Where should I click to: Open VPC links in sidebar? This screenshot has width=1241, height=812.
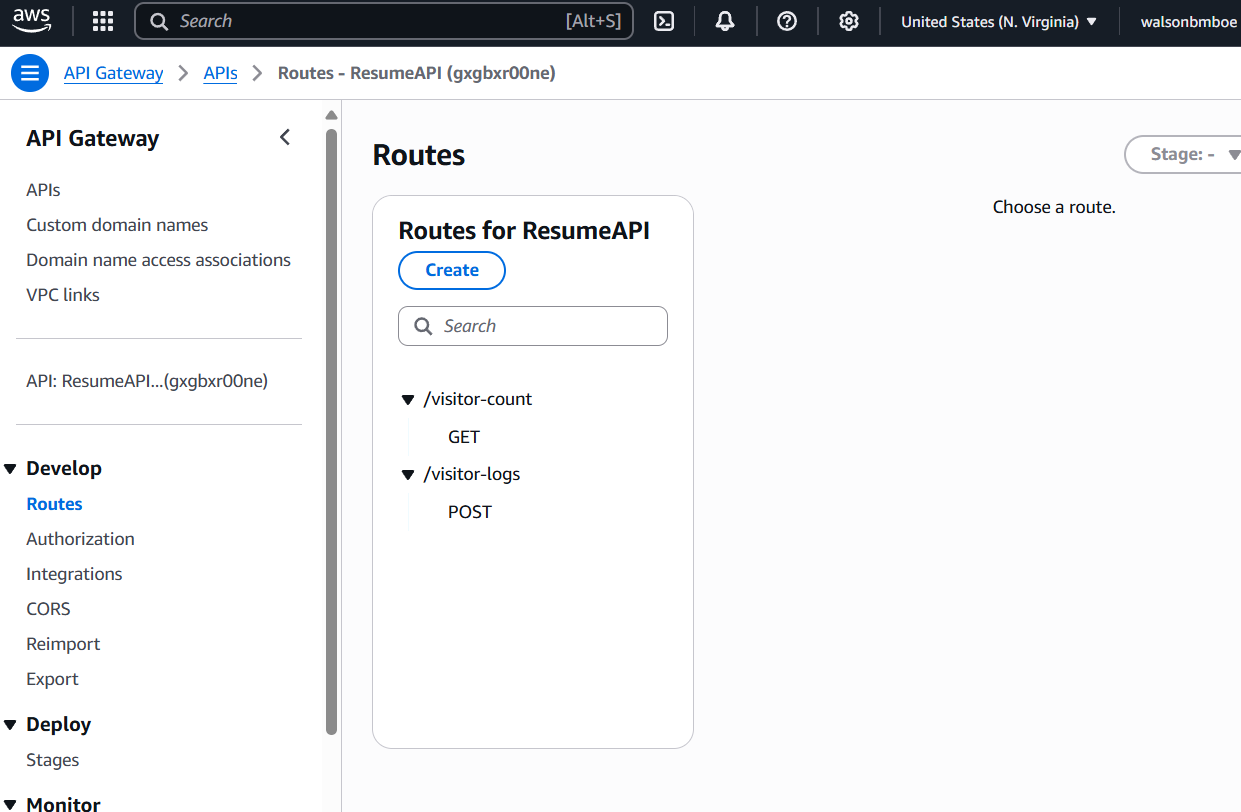pyautogui.click(x=63, y=295)
